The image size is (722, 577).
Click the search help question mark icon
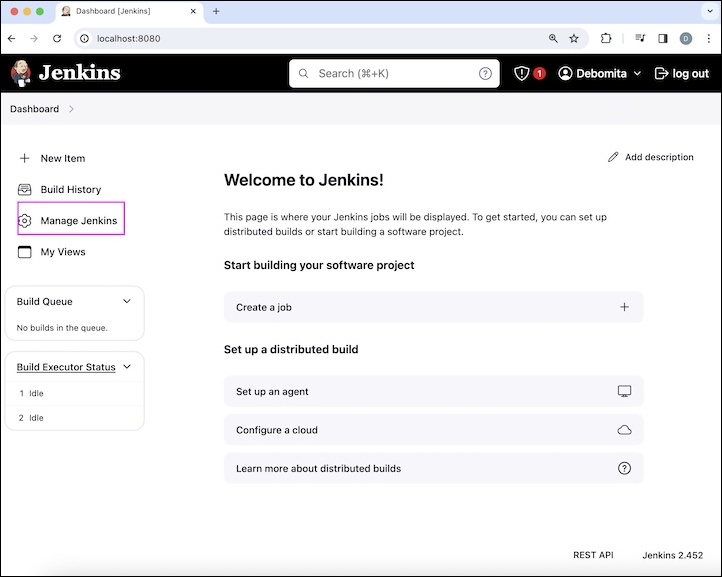[x=485, y=73]
